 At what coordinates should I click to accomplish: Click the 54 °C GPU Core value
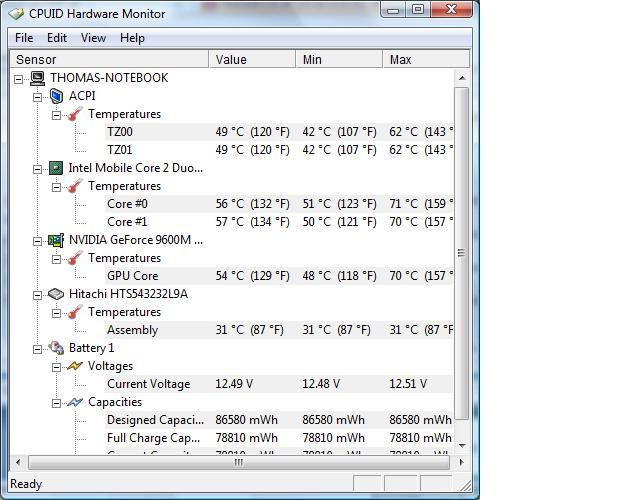point(252,276)
